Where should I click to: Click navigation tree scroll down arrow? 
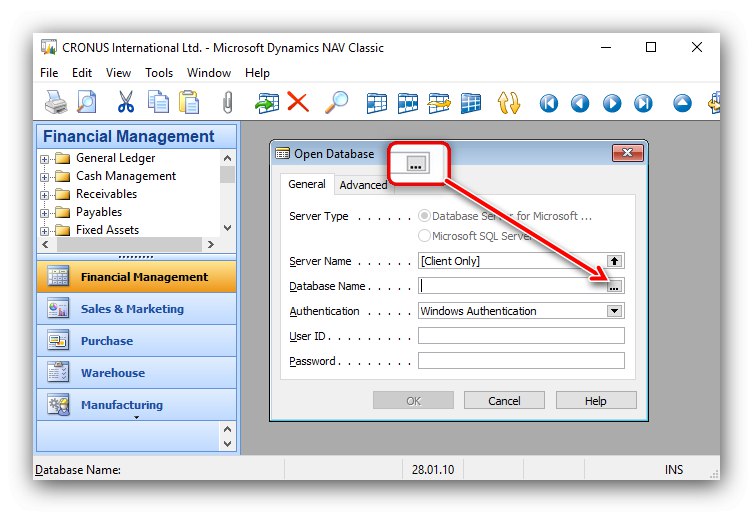pos(228,228)
